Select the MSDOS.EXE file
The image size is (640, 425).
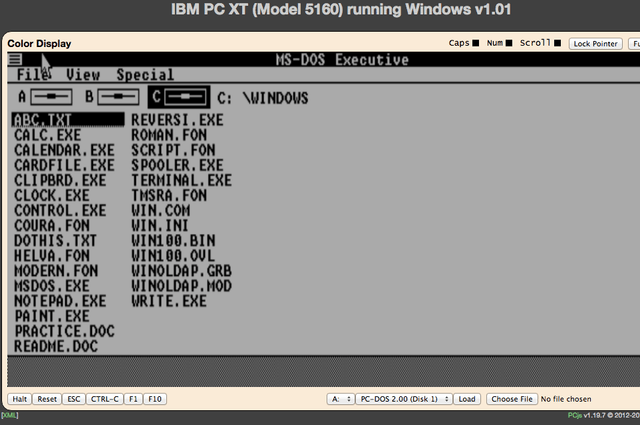pos(52,286)
